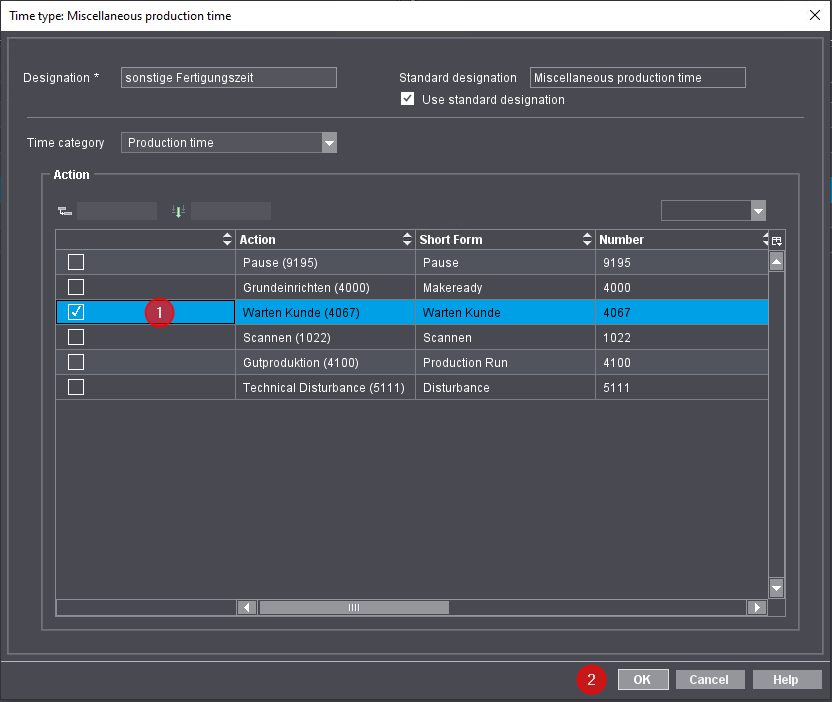
Task: Click the sort arrows on the checkbox column
Action: tap(226, 239)
